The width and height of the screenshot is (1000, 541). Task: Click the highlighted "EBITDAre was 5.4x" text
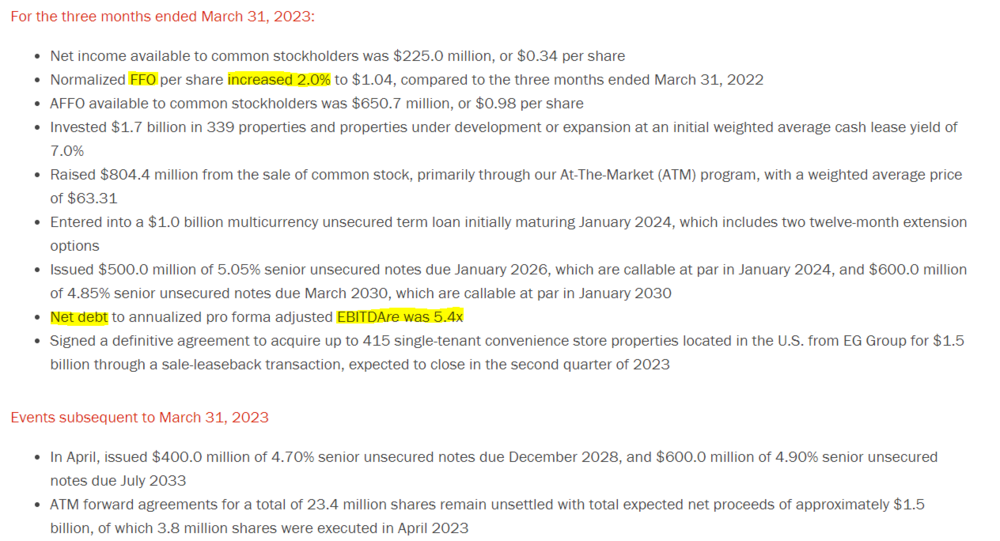400,317
